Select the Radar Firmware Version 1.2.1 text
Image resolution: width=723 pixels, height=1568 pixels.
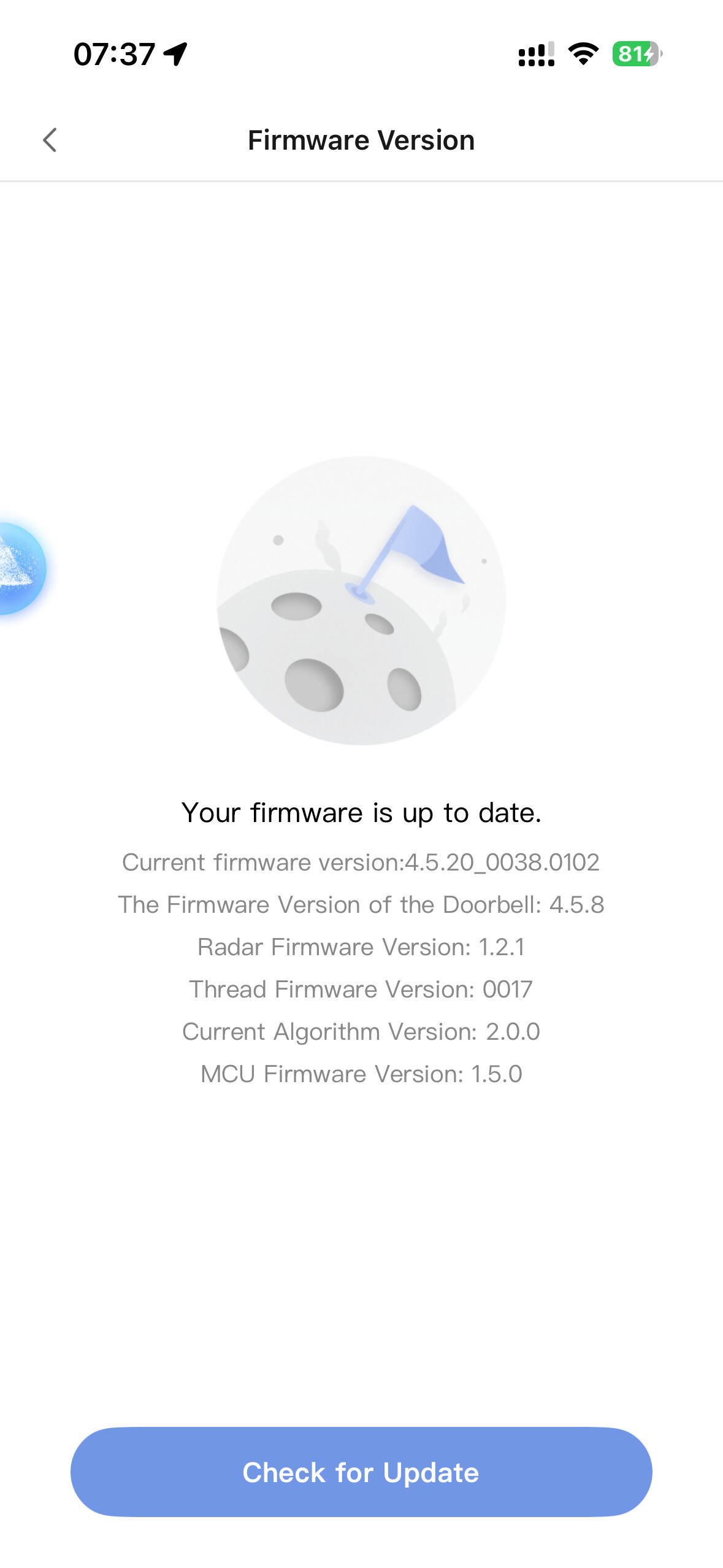(361, 947)
